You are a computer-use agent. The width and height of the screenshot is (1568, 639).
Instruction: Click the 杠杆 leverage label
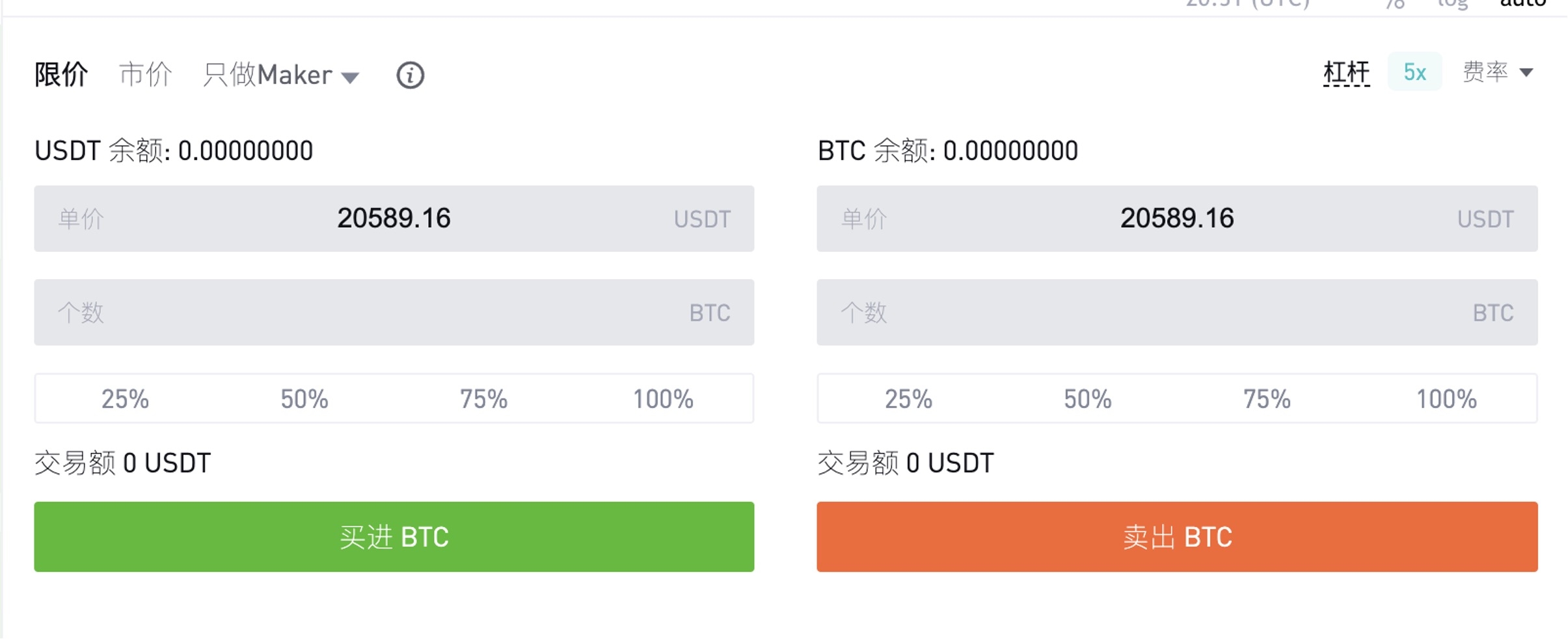click(x=1346, y=72)
